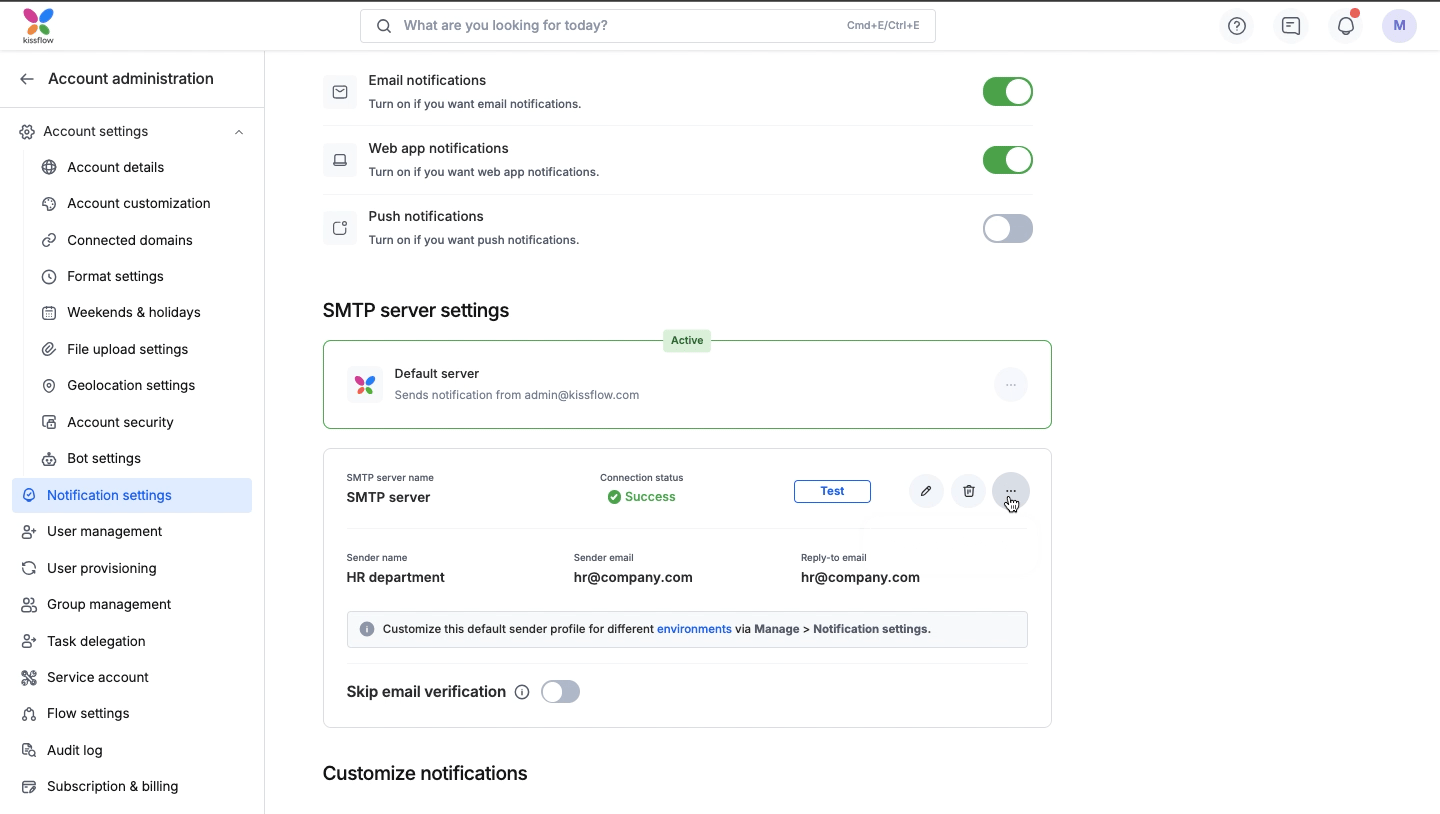The height and width of the screenshot is (814, 1440).
Task: Click the trash delete icon for SMTP server
Action: click(969, 491)
